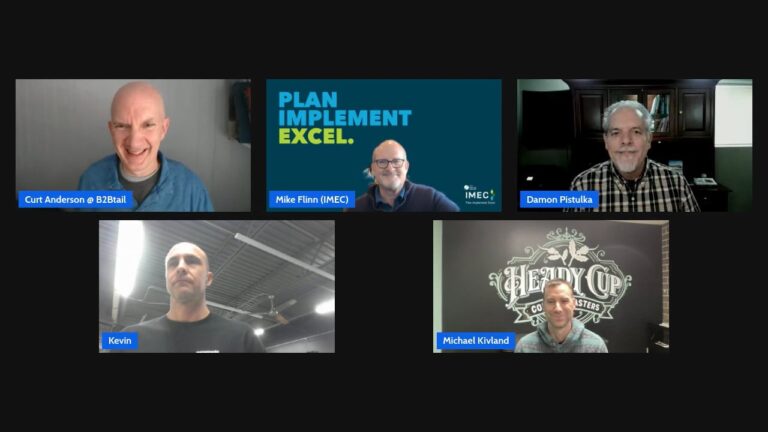Select the Mike Flinn (IMEC) name label
The height and width of the screenshot is (432, 768).
point(312,199)
